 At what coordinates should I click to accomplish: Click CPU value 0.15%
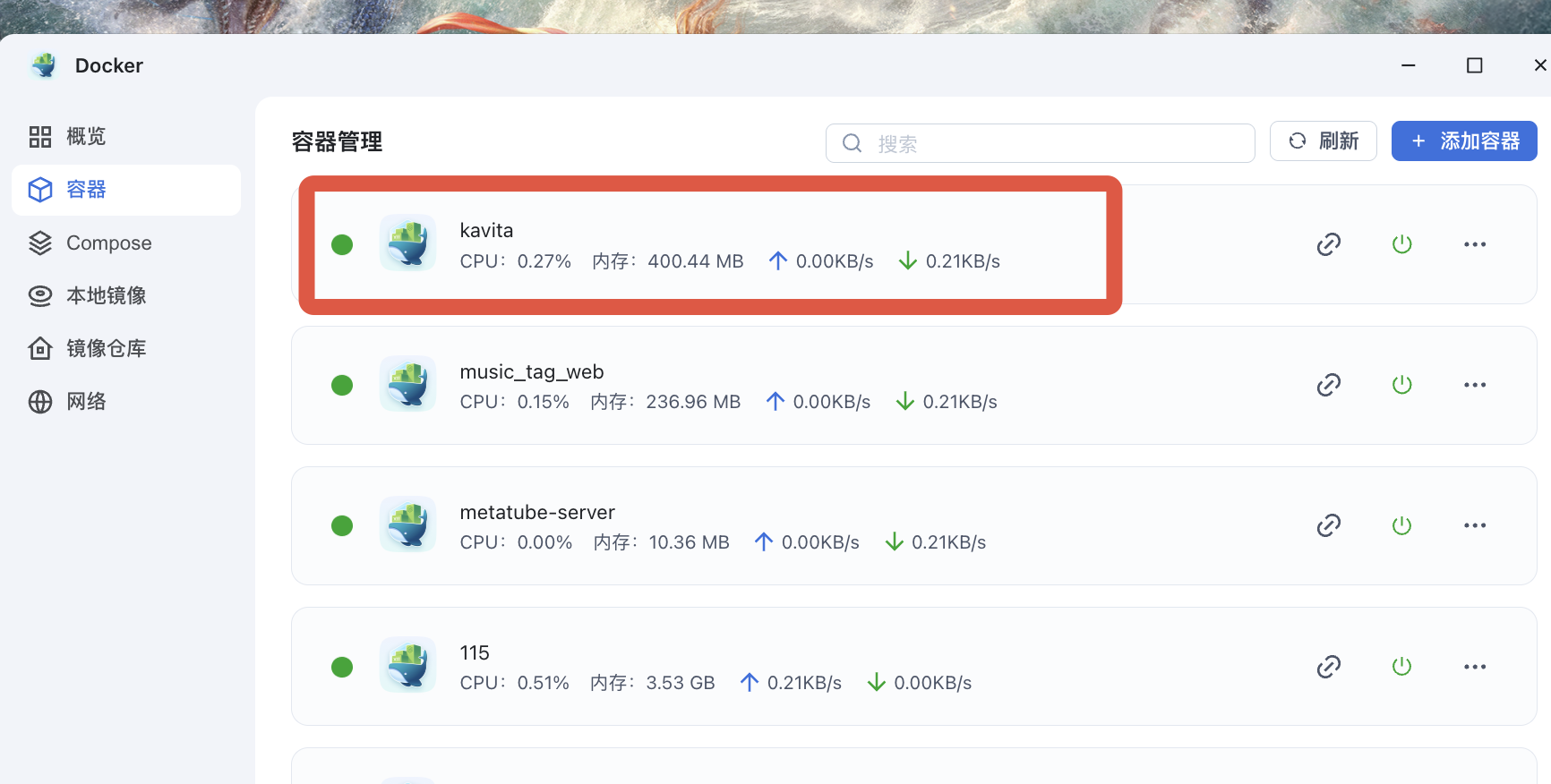click(544, 402)
